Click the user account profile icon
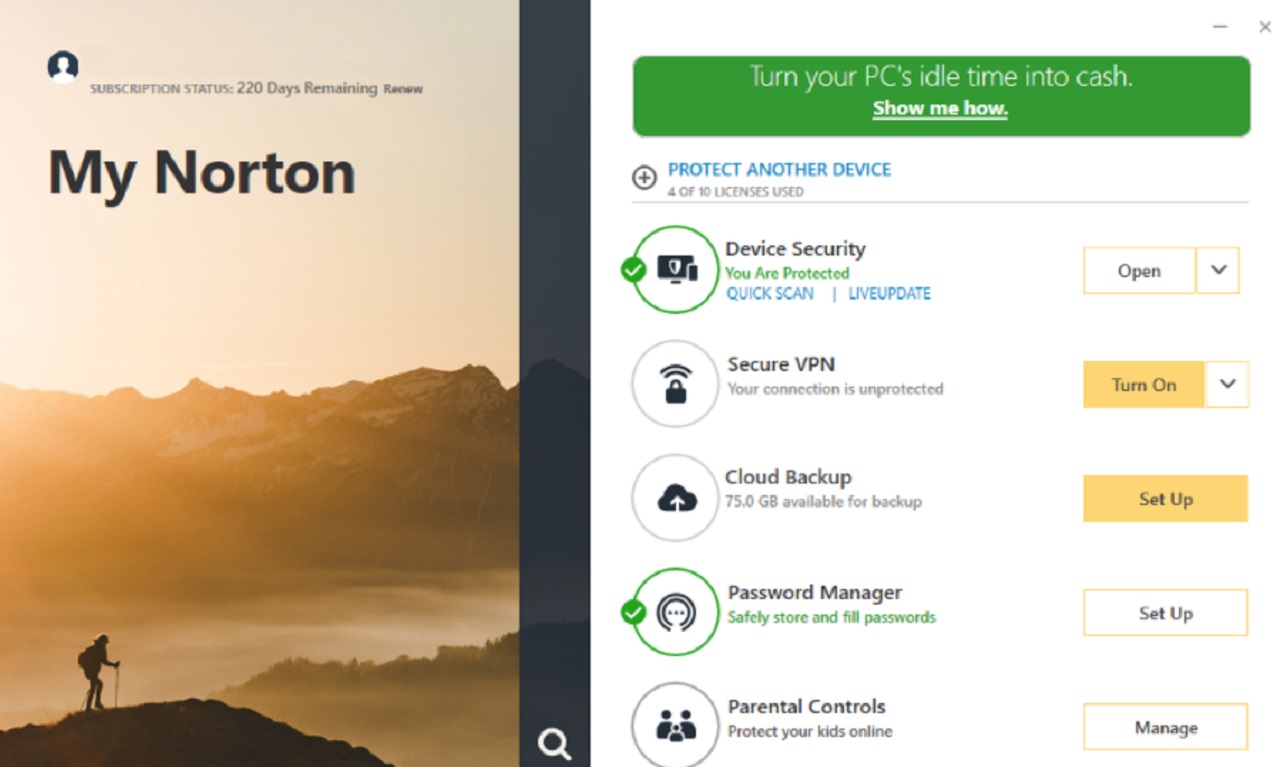The height and width of the screenshot is (767, 1280). click(x=63, y=67)
